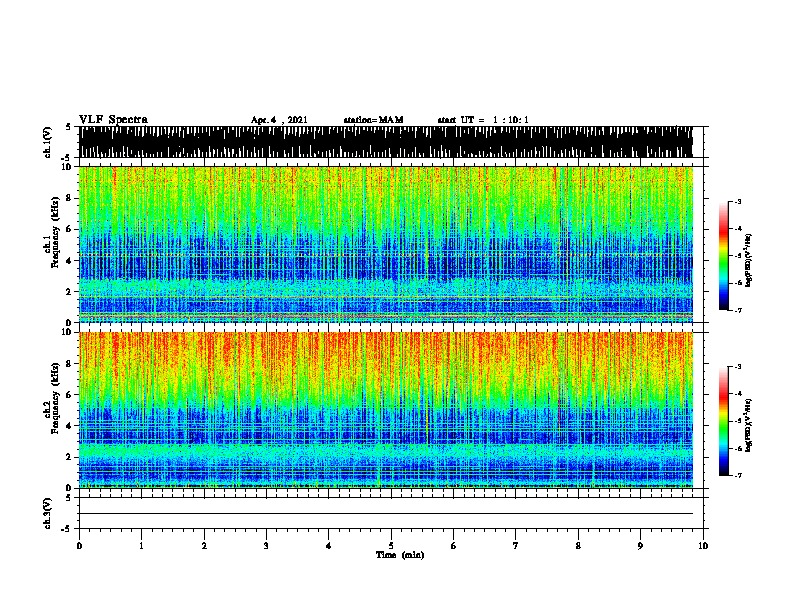Select the "start UT = 1:10:1" text
Viewport: 792px width, 612px height.
[483, 120]
